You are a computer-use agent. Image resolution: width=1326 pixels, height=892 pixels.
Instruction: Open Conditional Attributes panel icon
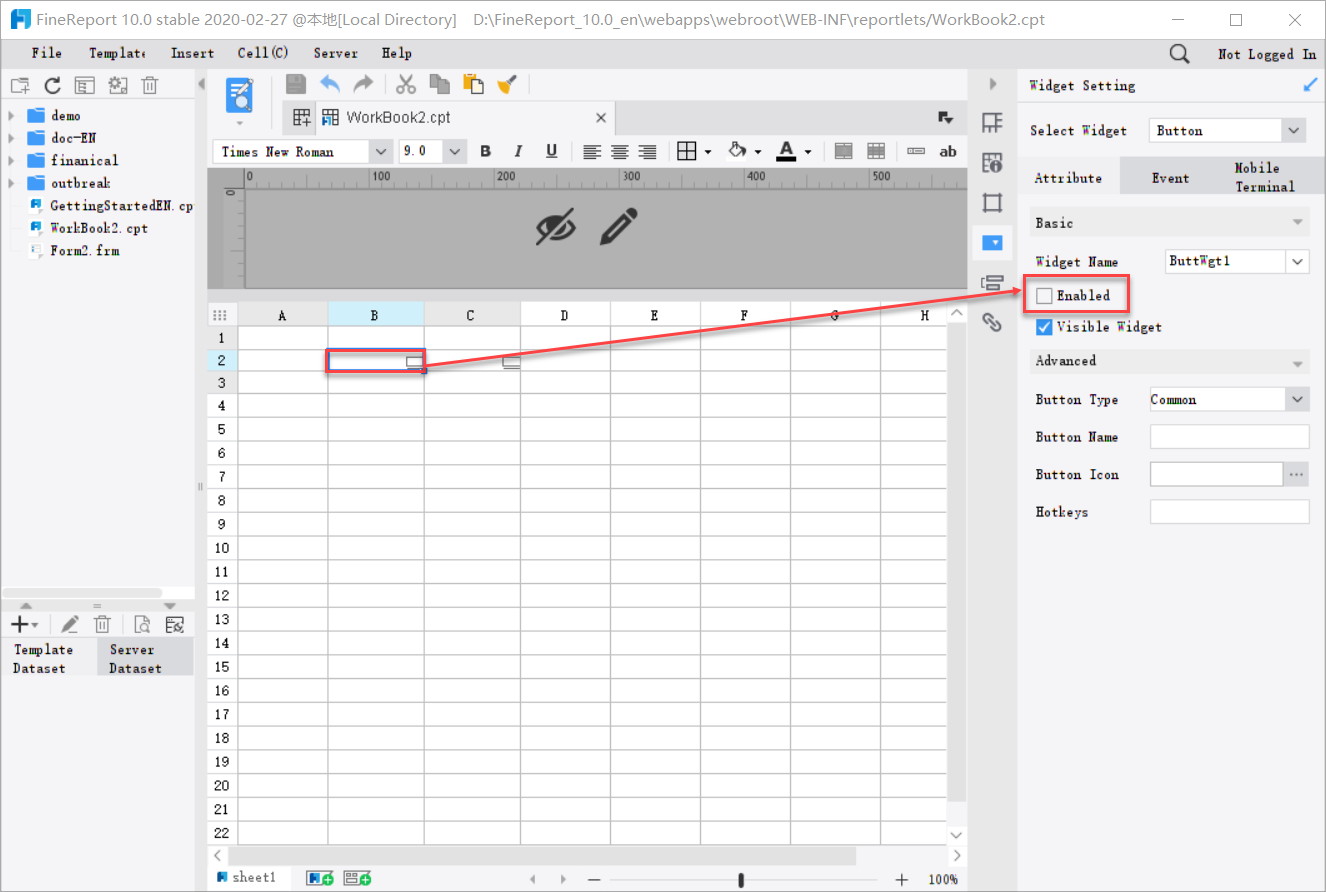coord(992,282)
